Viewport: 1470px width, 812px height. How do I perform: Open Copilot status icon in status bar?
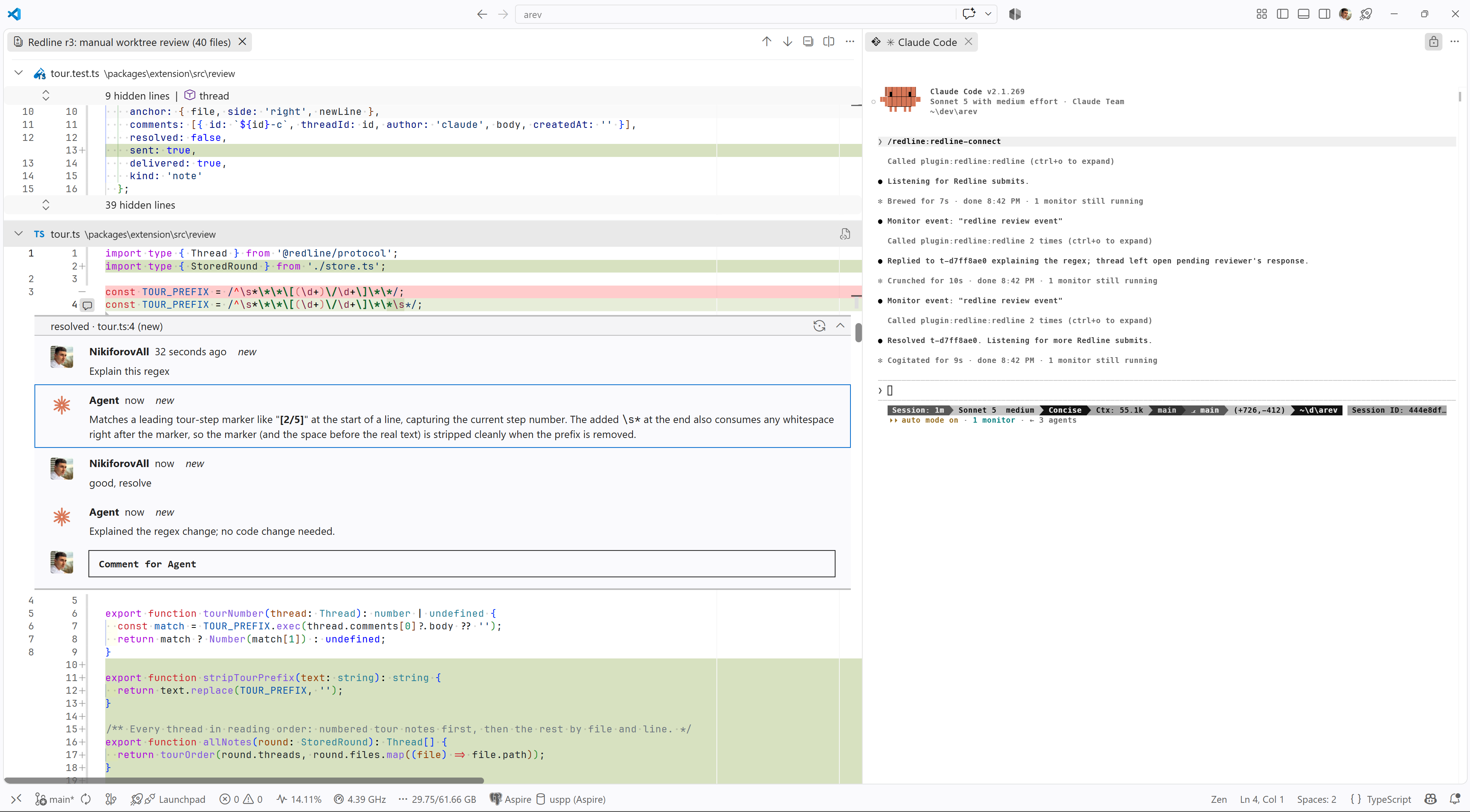[x=1431, y=799]
